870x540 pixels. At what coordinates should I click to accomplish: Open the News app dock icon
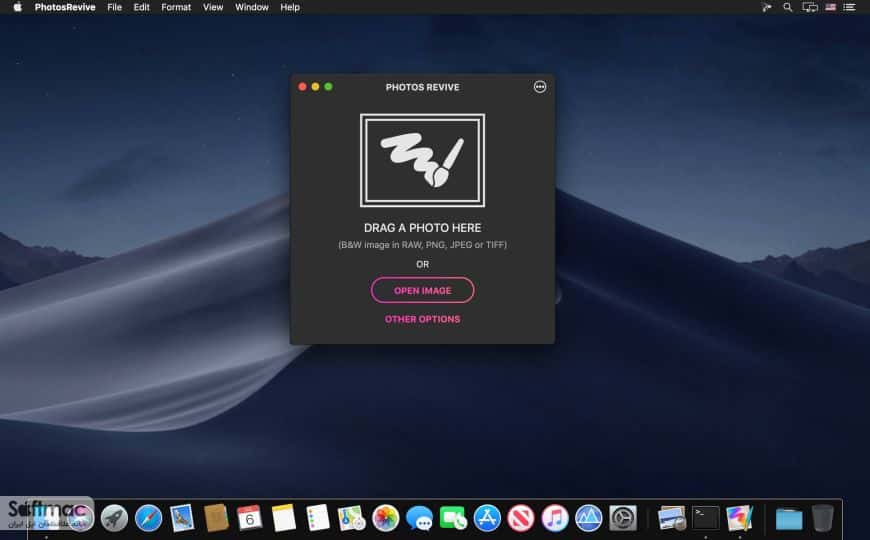(x=521, y=518)
